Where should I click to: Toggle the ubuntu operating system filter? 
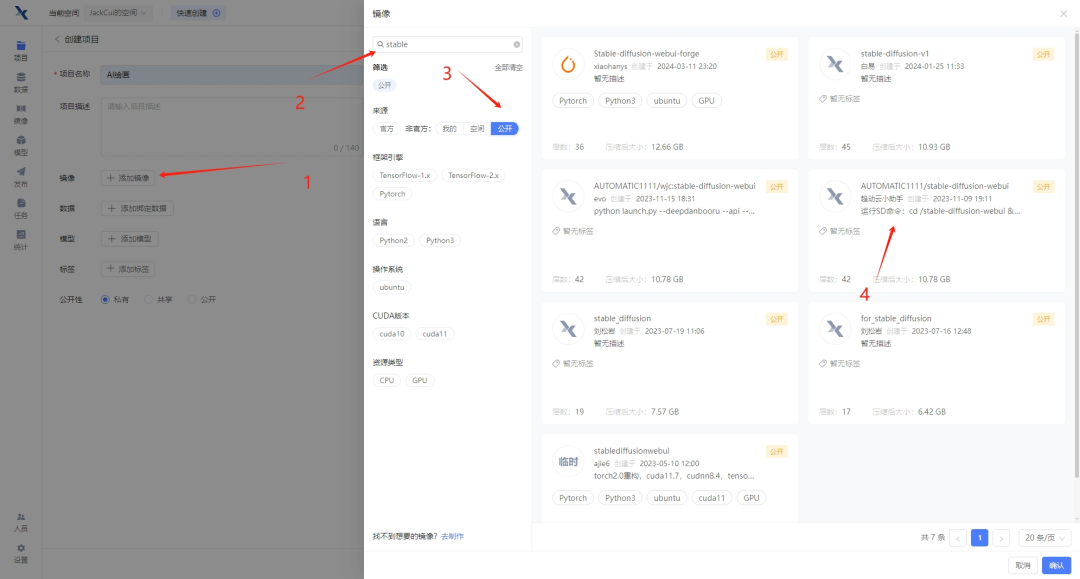click(392, 287)
